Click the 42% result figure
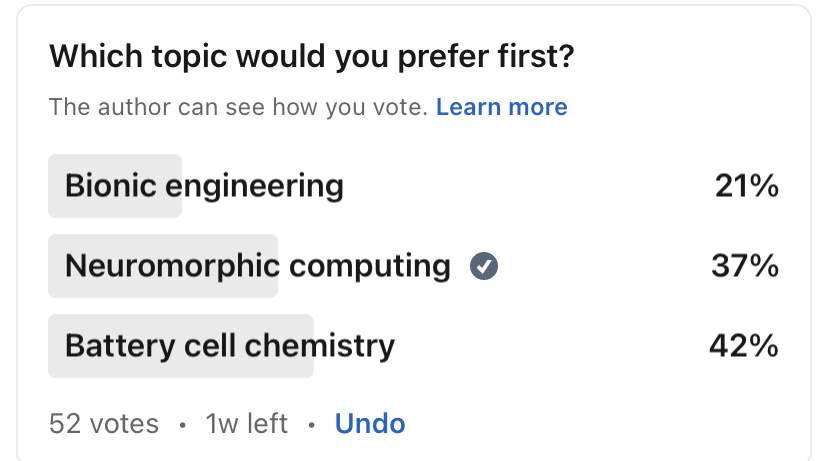This screenshot has height=461, width=828. pos(743,346)
